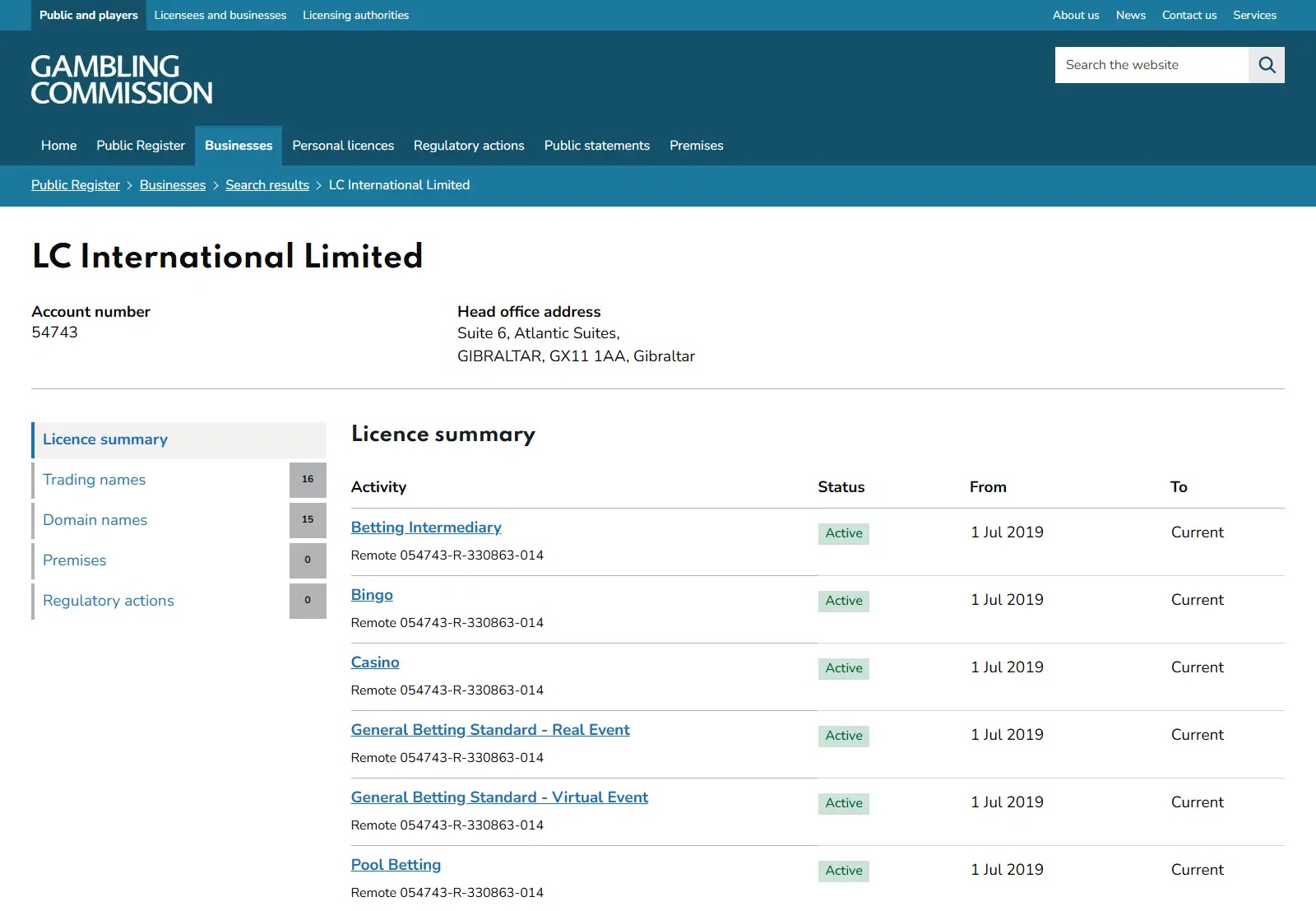Open Casino activity link

(375, 662)
